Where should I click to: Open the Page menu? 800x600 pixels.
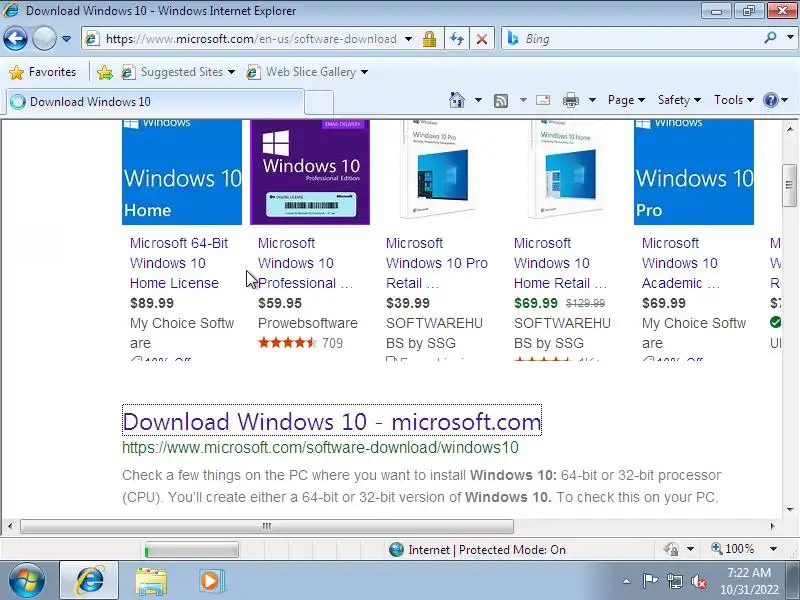click(x=626, y=100)
